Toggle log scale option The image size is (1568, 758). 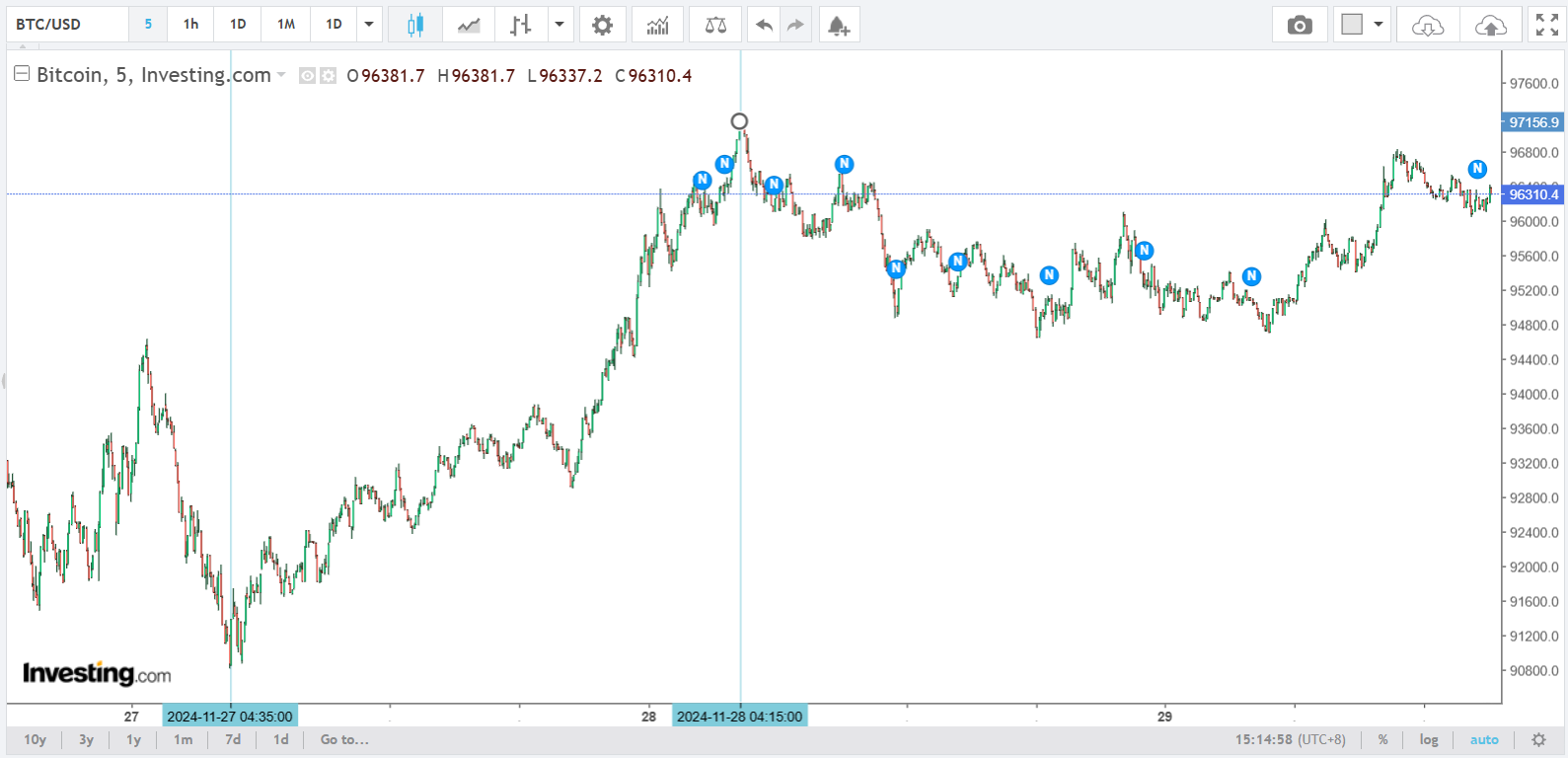(x=1428, y=739)
